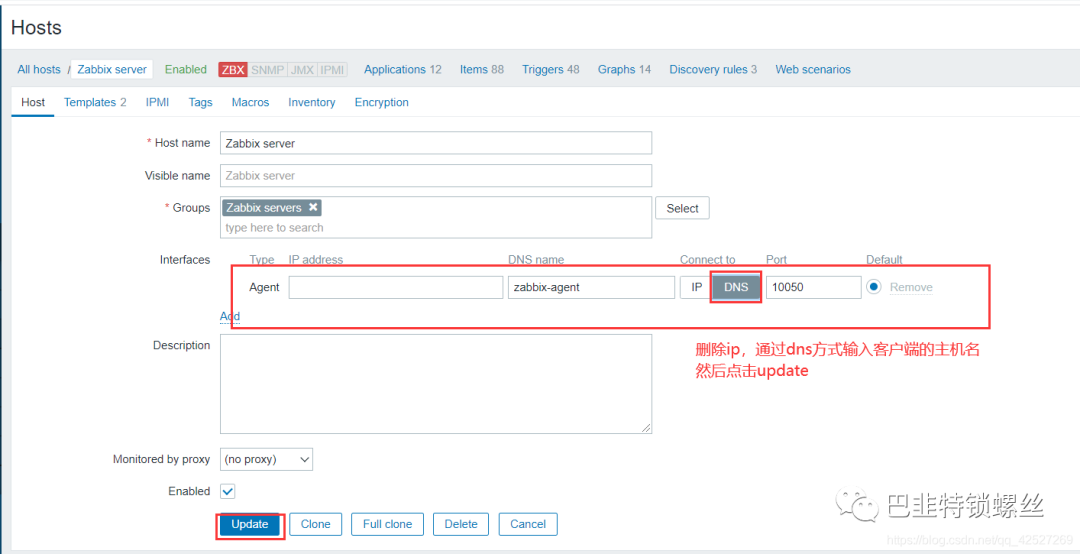Viewport: 1080px width, 554px height.
Task: Click the ZBX availability indicator
Action: (233, 70)
